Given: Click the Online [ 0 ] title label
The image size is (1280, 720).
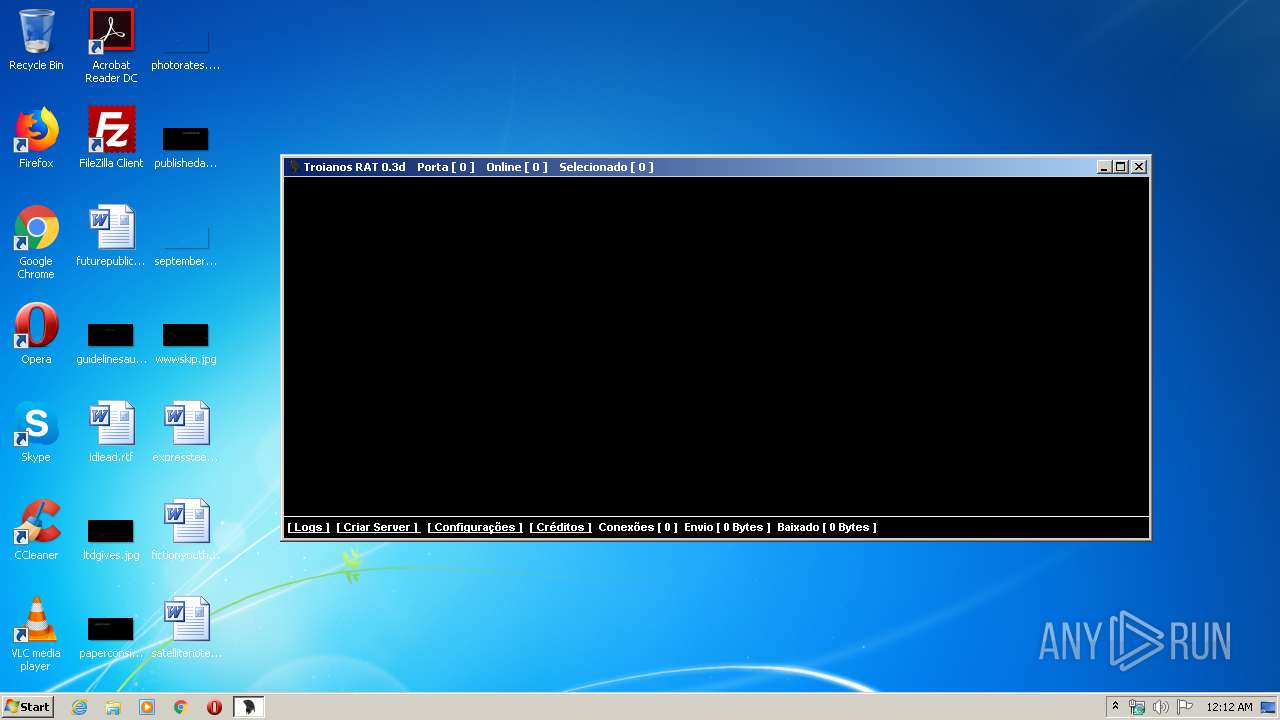Looking at the screenshot, I should point(517,167).
